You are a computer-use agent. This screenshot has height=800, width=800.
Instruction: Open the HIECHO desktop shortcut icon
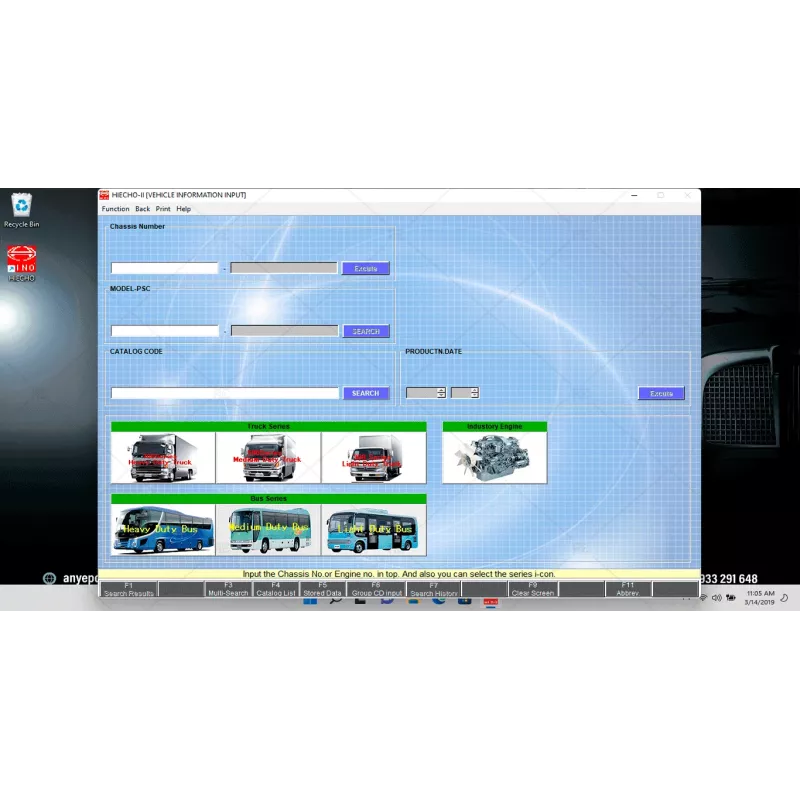tap(21, 263)
